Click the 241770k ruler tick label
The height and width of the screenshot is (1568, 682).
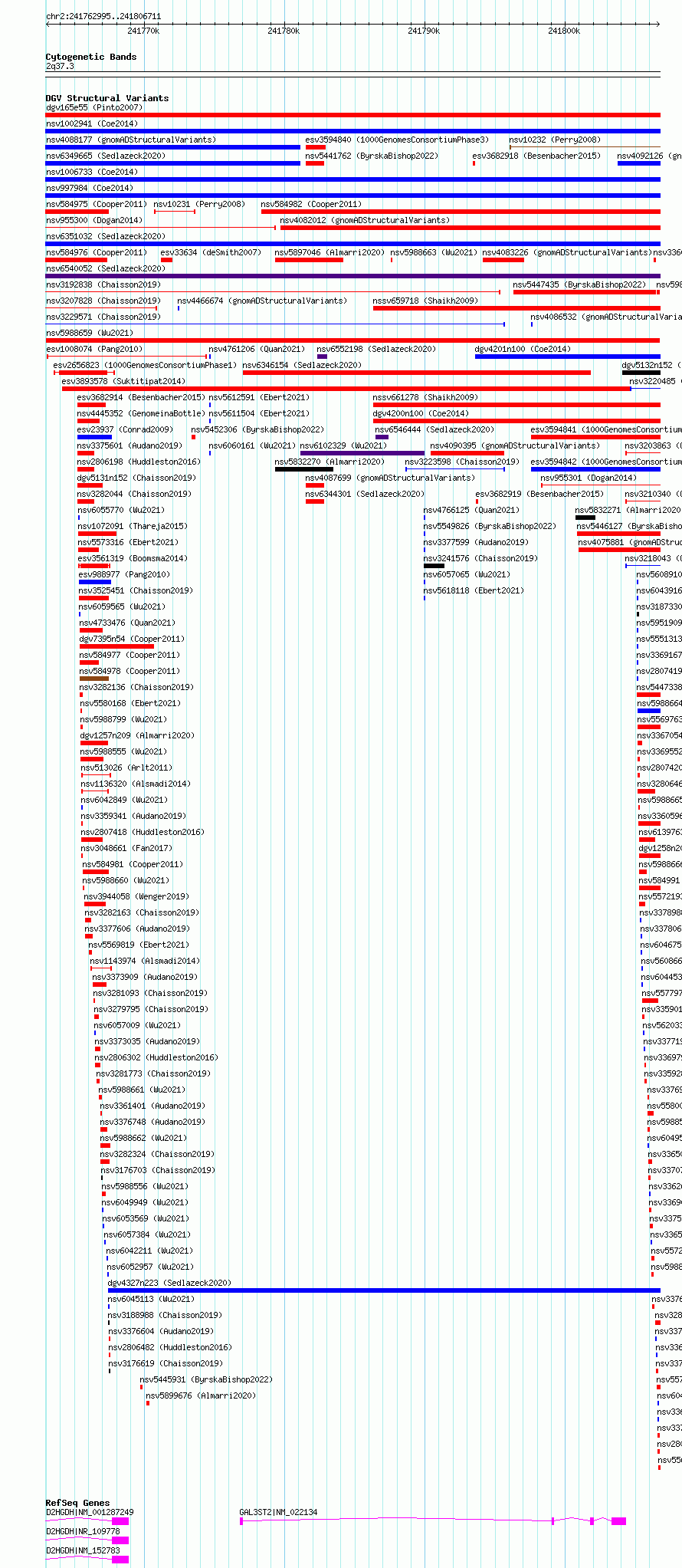[x=143, y=31]
